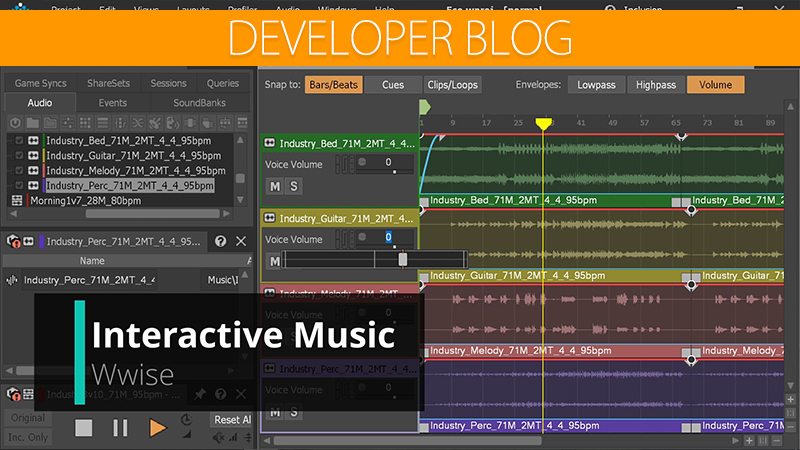Viewport: 800px width, 450px height.
Task: Click the transport panel capture icon with red badge
Action: (x=13, y=394)
